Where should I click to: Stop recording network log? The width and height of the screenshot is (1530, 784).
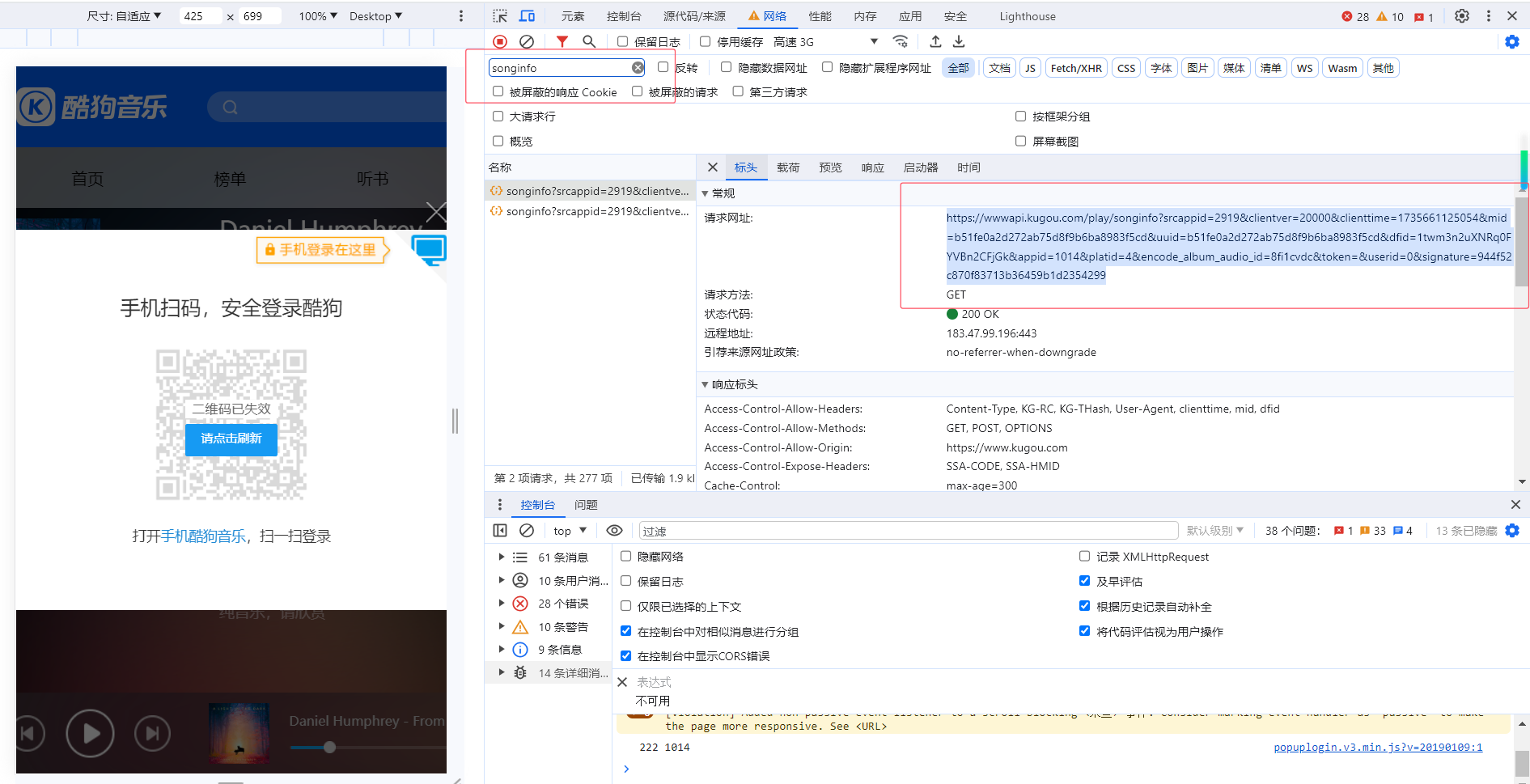point(500,41)
